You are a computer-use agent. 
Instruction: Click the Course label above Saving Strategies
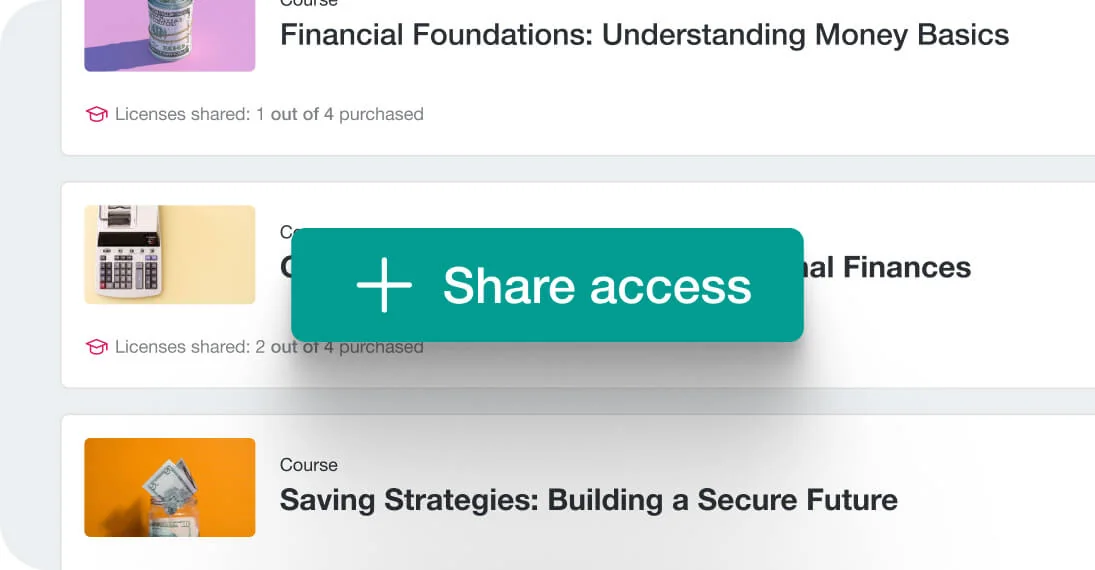pyautogui.click(x=308, y=465)
